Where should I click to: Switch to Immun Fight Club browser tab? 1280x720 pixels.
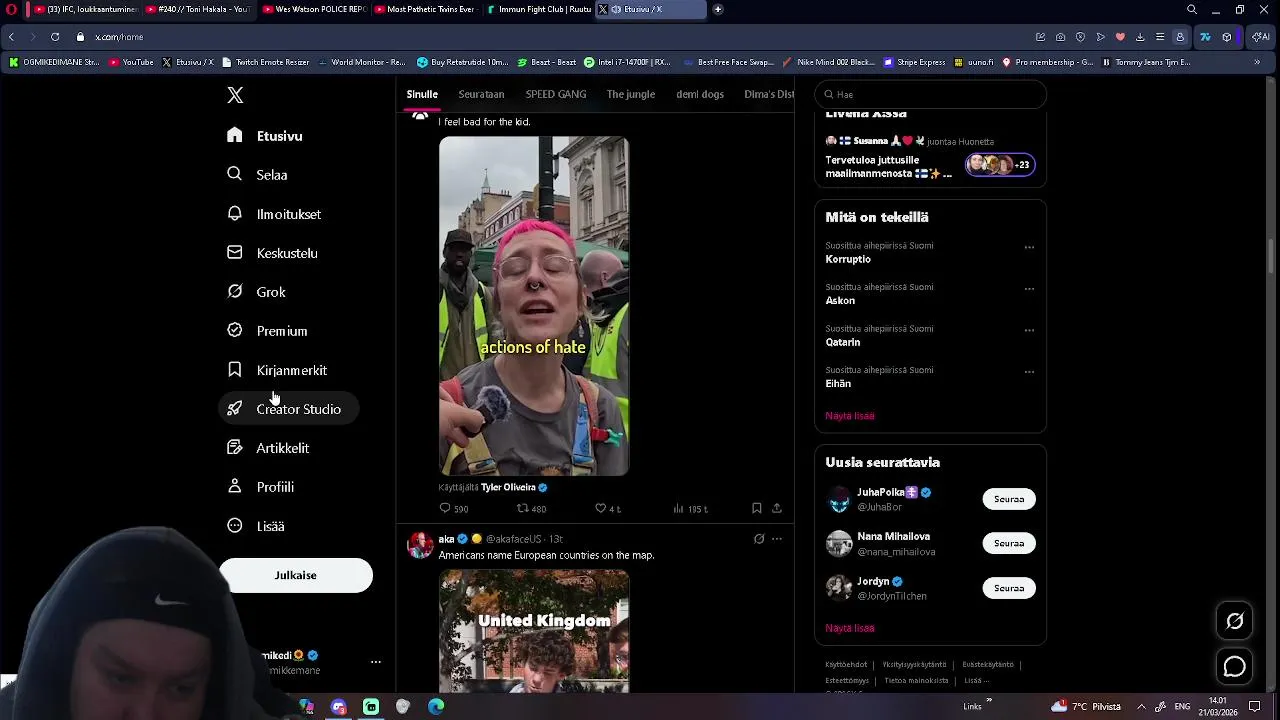point(539,9)
